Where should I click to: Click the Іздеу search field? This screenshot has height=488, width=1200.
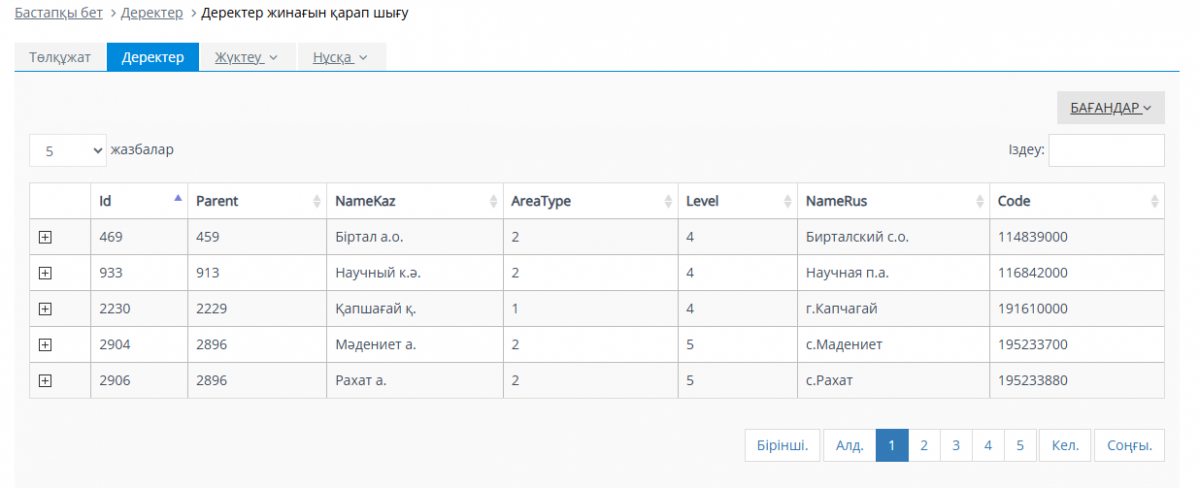[x=1106, y=150]
